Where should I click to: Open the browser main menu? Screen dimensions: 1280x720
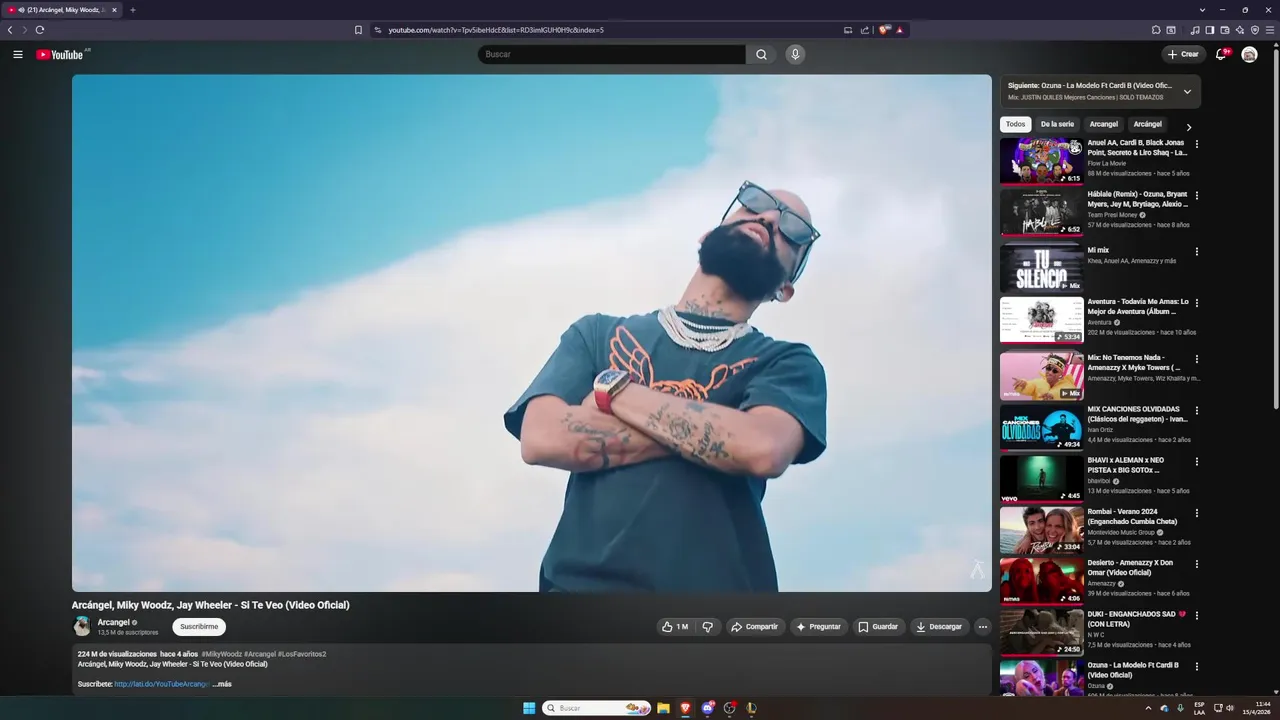click(x=1270, y=30)
